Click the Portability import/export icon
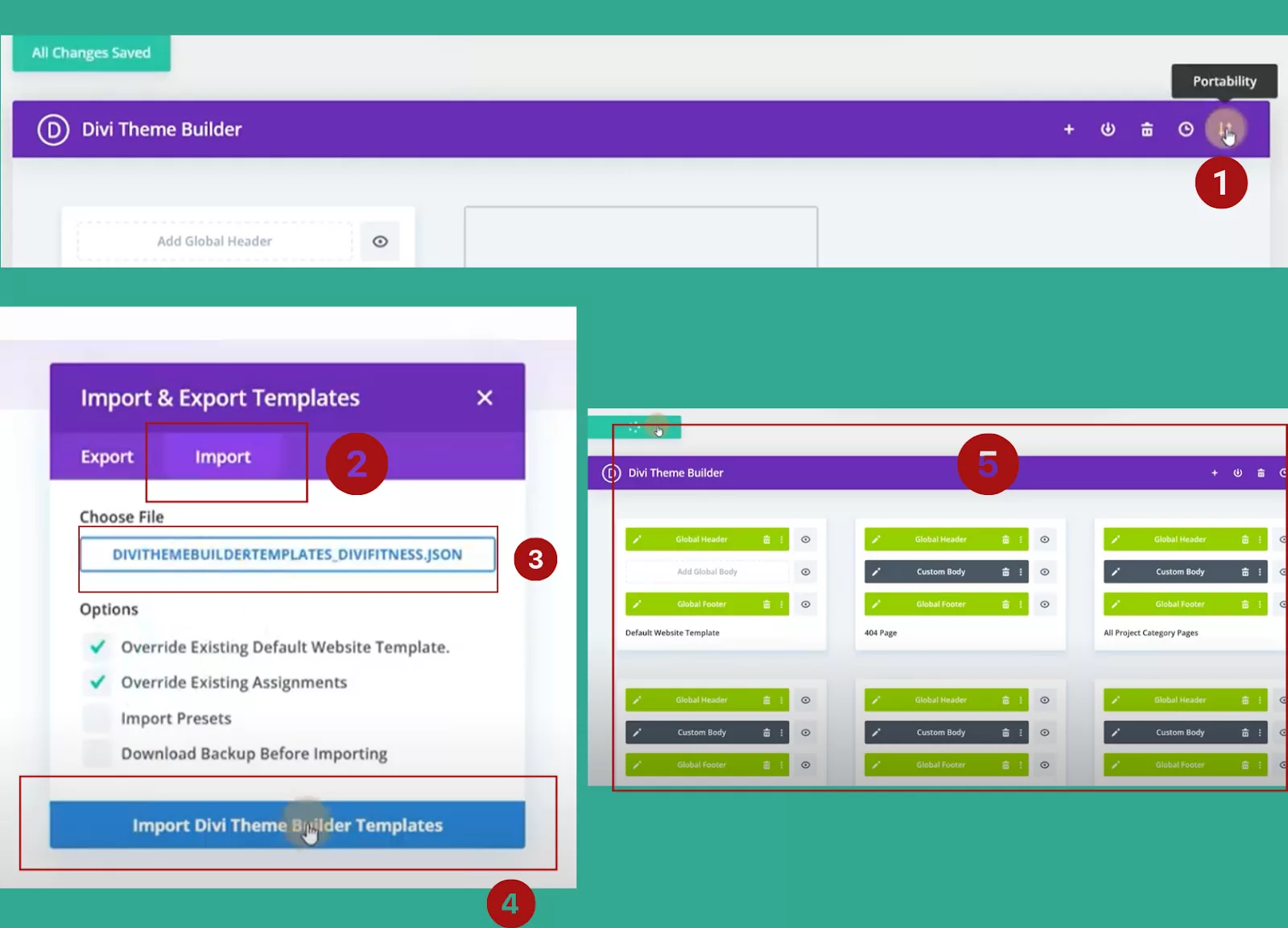This screenshot has width=1288, height=928. click(x=1224, y=129)
